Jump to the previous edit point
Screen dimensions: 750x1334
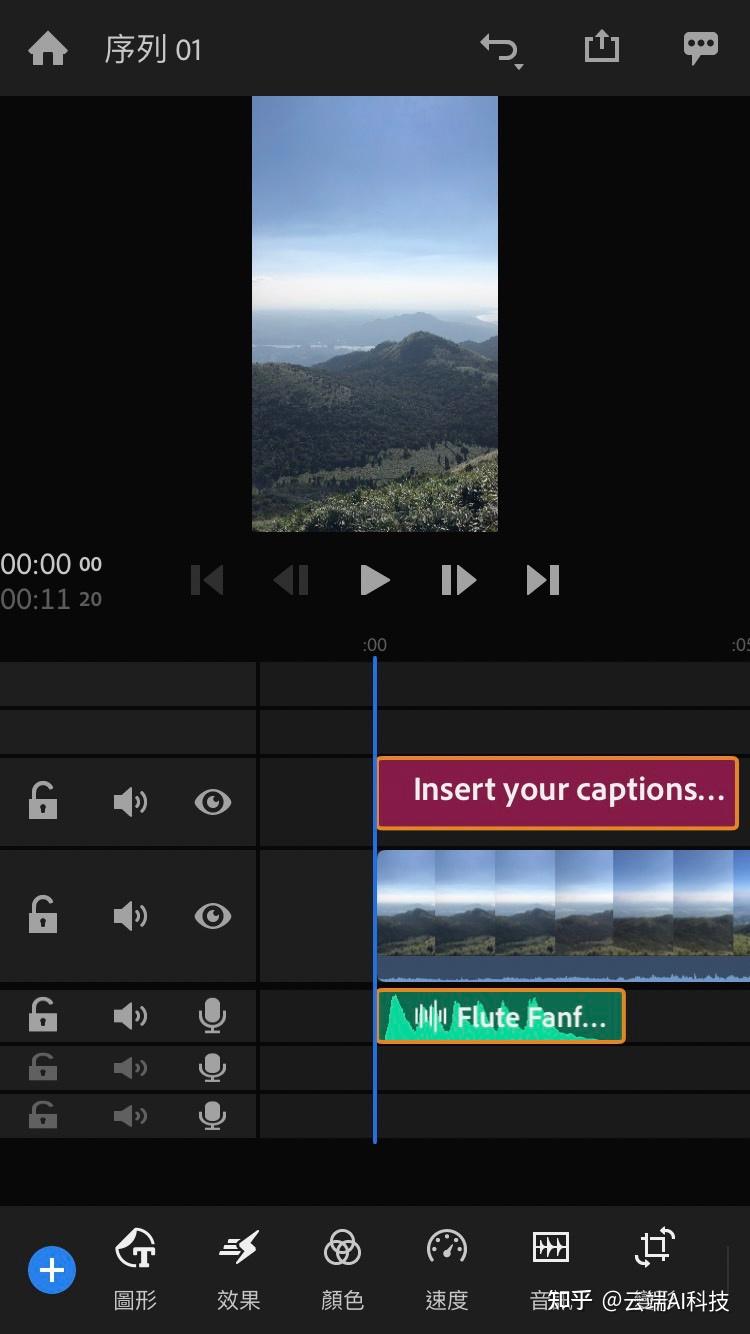pos(207,580)
